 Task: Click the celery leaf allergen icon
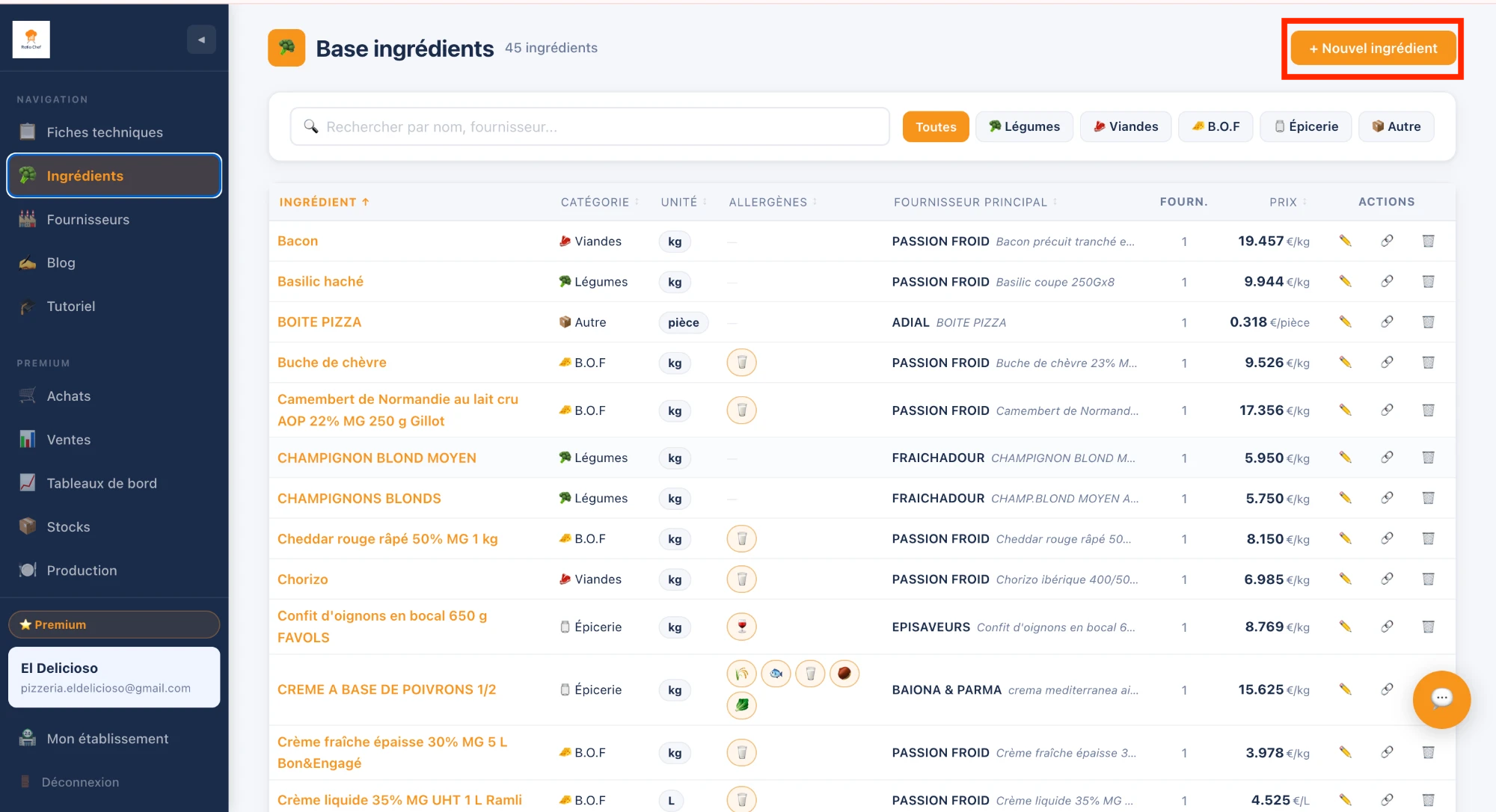pyautogui.click(x=741, y=705)
